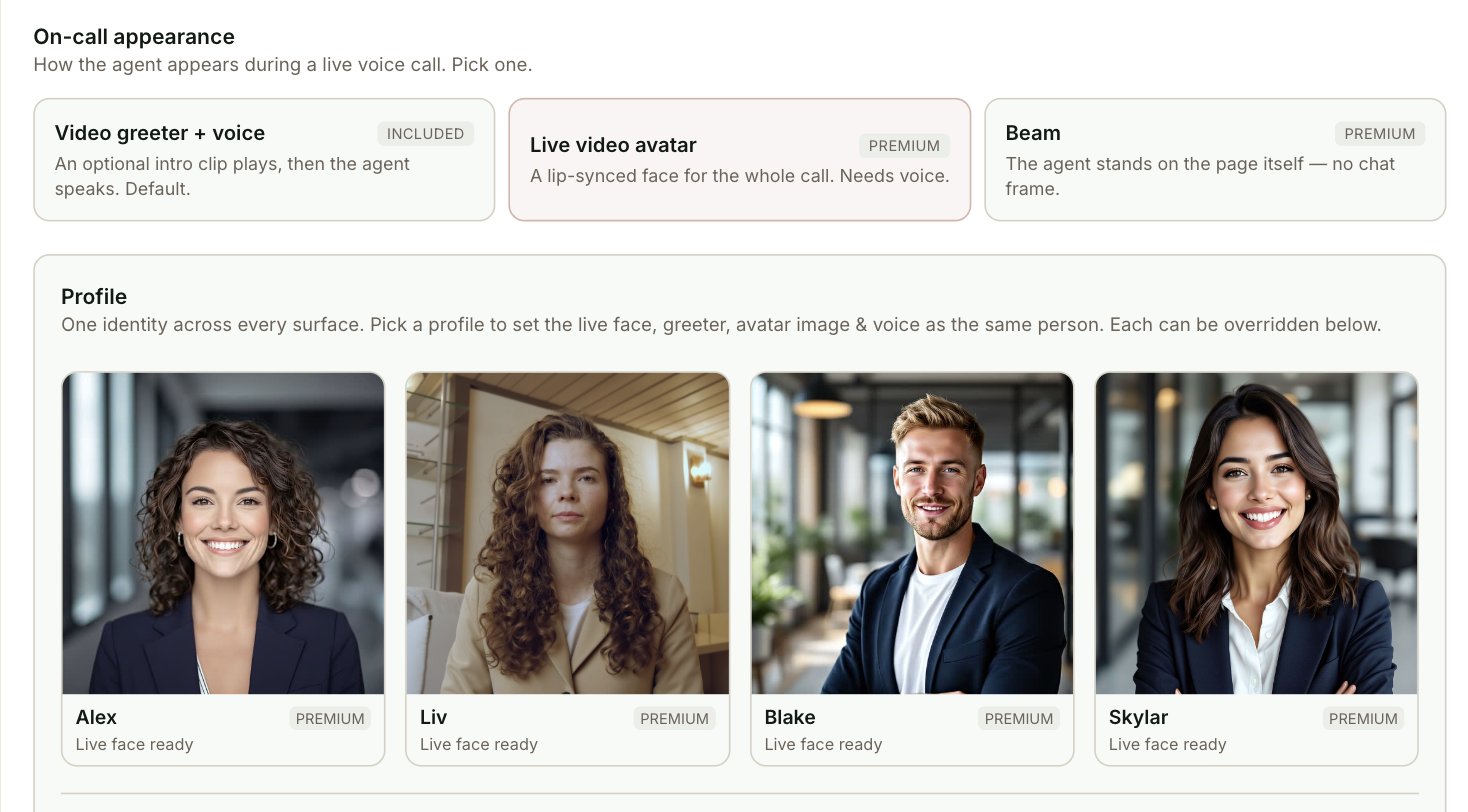Click 'Live face ready' under Skylar
This screenshot has width=1468, height=812.
tap(1167, 744)
